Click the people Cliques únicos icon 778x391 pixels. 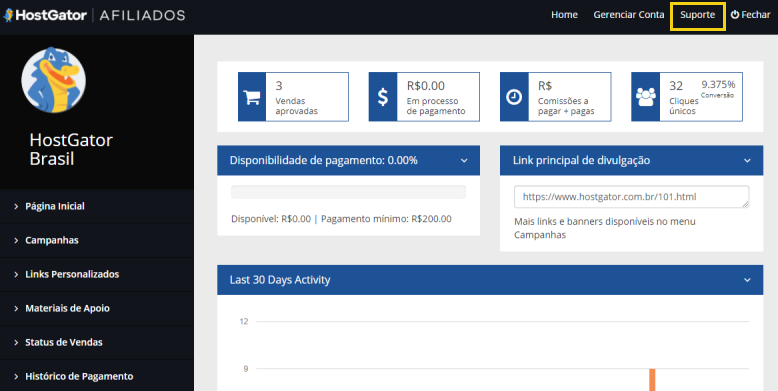[x=646, y=97]
